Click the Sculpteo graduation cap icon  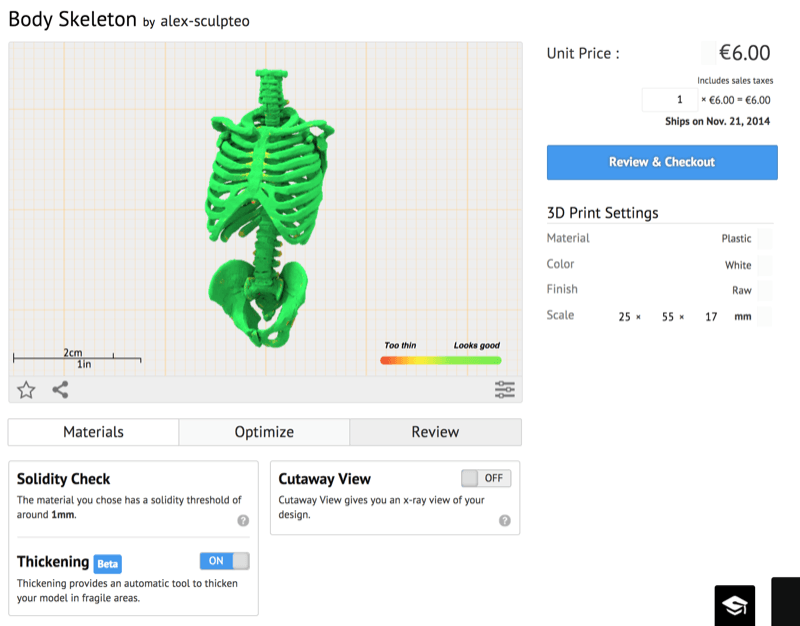point(734,604)
